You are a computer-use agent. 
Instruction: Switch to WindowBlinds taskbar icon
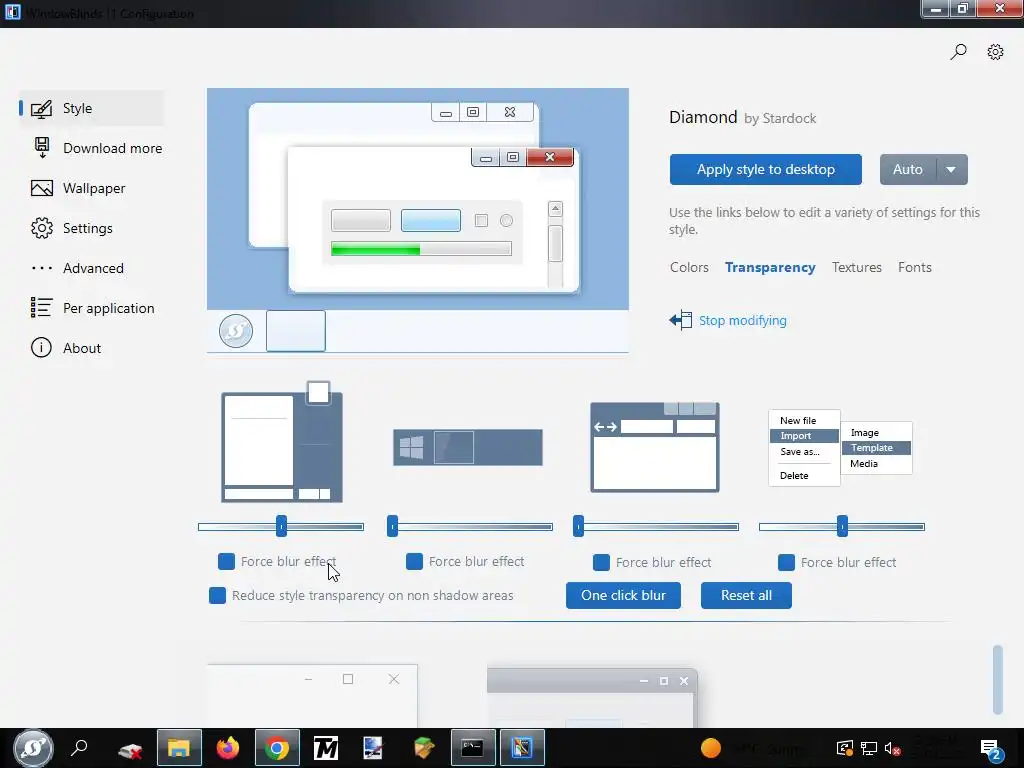tap(522, 748)
